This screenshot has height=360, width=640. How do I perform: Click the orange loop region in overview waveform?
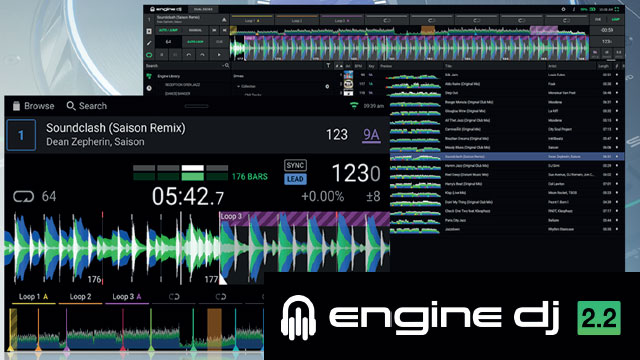click(214, 329)
